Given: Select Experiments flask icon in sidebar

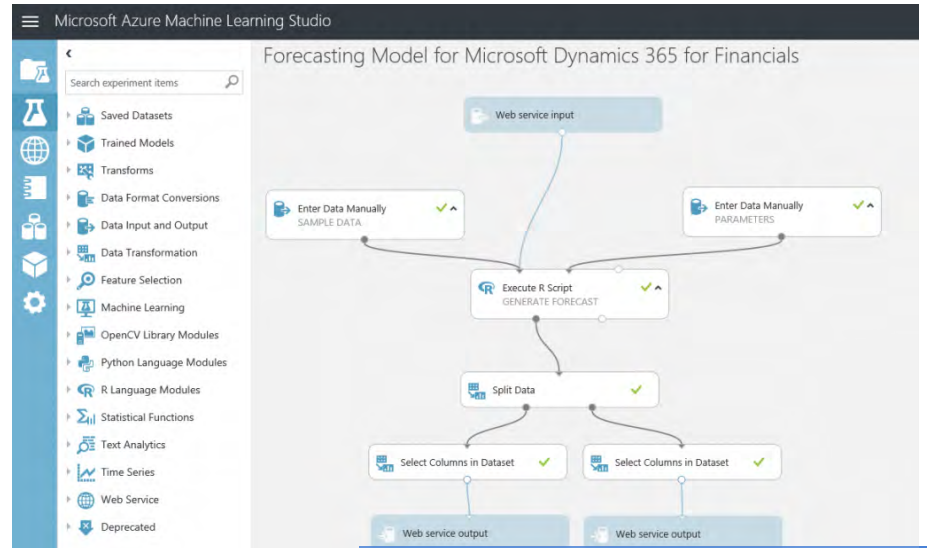Looking at the screenshot, I should coord(34,112).
